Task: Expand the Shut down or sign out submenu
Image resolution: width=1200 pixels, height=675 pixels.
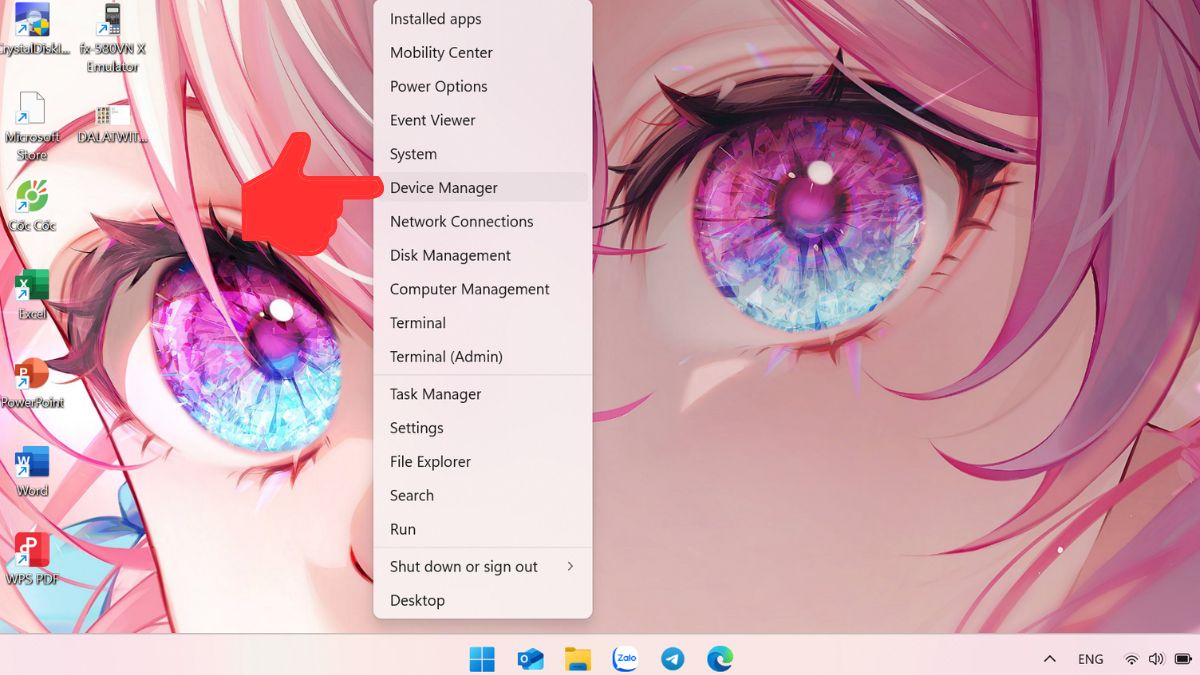Action: click(483, 566)
